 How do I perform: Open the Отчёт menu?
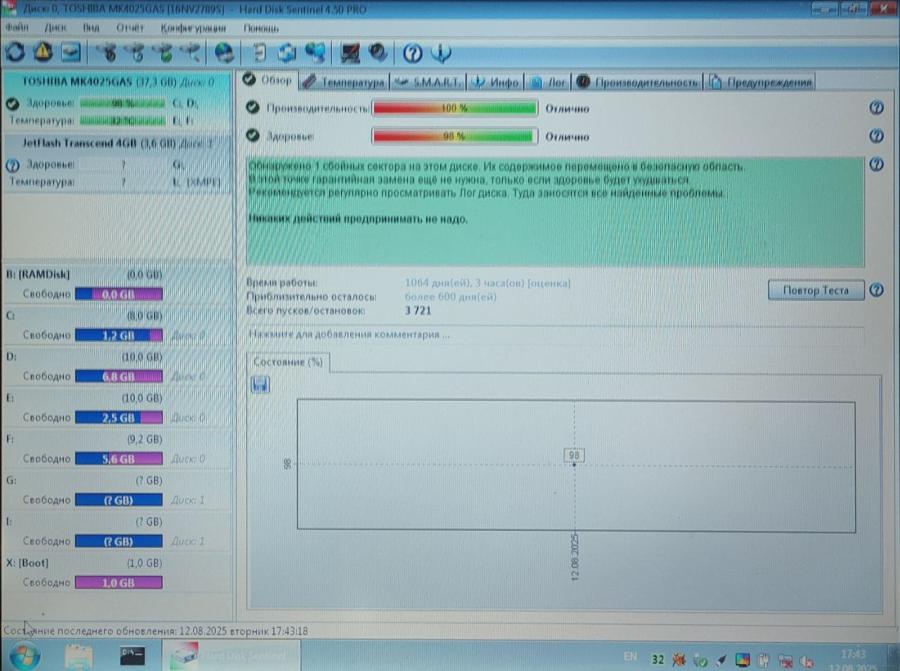[130, 27]
